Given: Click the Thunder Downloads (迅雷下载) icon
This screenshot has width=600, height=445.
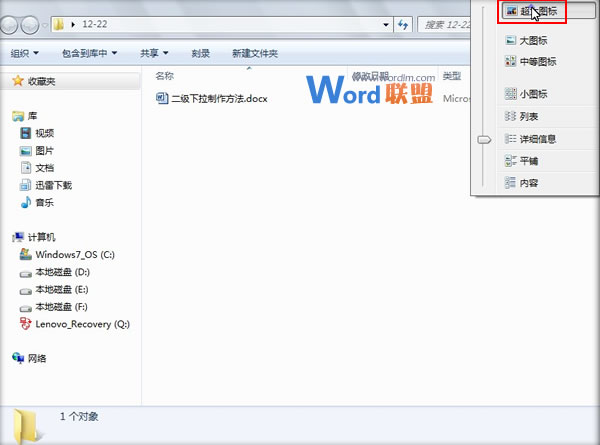Looking at the screenshot, I should point(26,185).
